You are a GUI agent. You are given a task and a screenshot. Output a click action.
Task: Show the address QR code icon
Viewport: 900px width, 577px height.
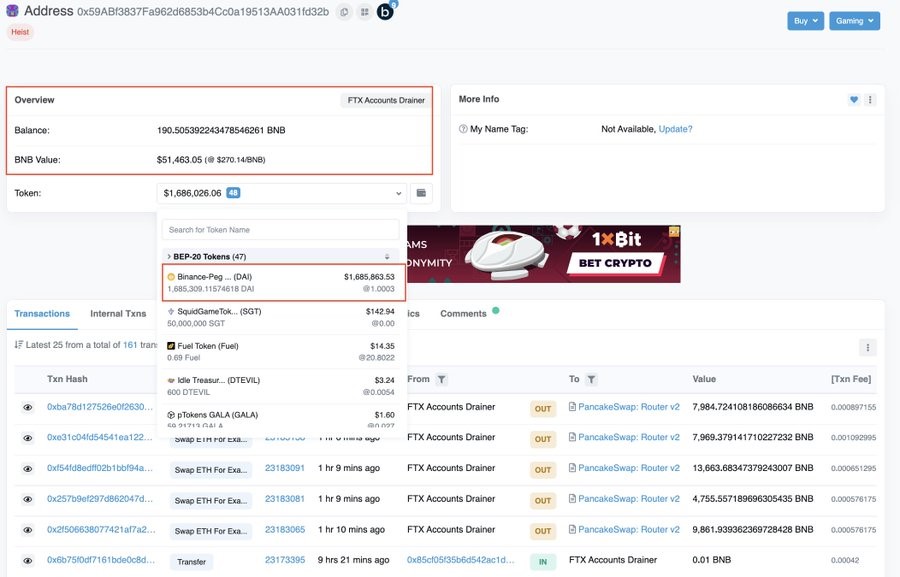tap(364, 11)
